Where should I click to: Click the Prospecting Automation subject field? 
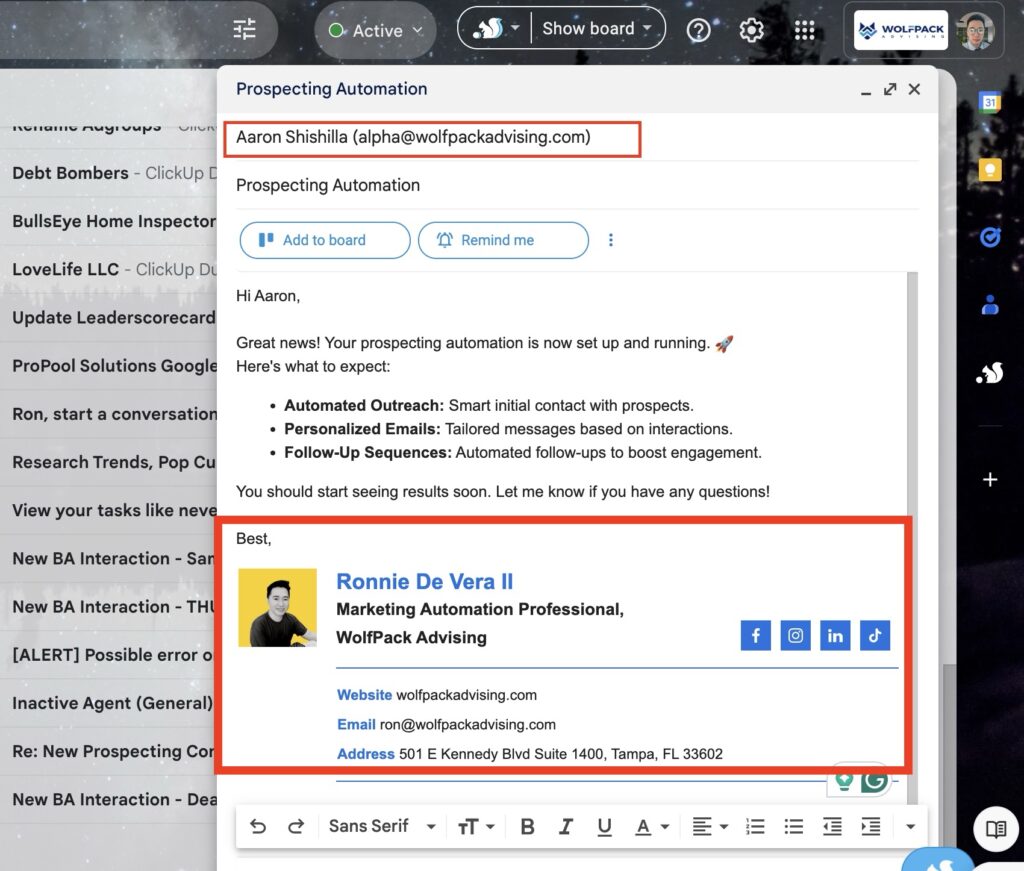577,185
